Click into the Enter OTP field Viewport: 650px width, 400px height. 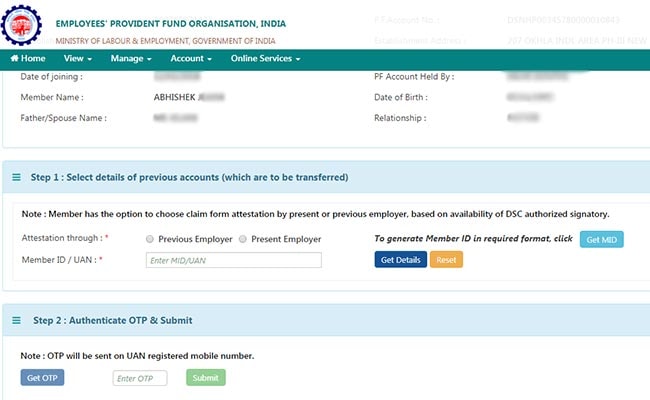click(x=139, y=378)
